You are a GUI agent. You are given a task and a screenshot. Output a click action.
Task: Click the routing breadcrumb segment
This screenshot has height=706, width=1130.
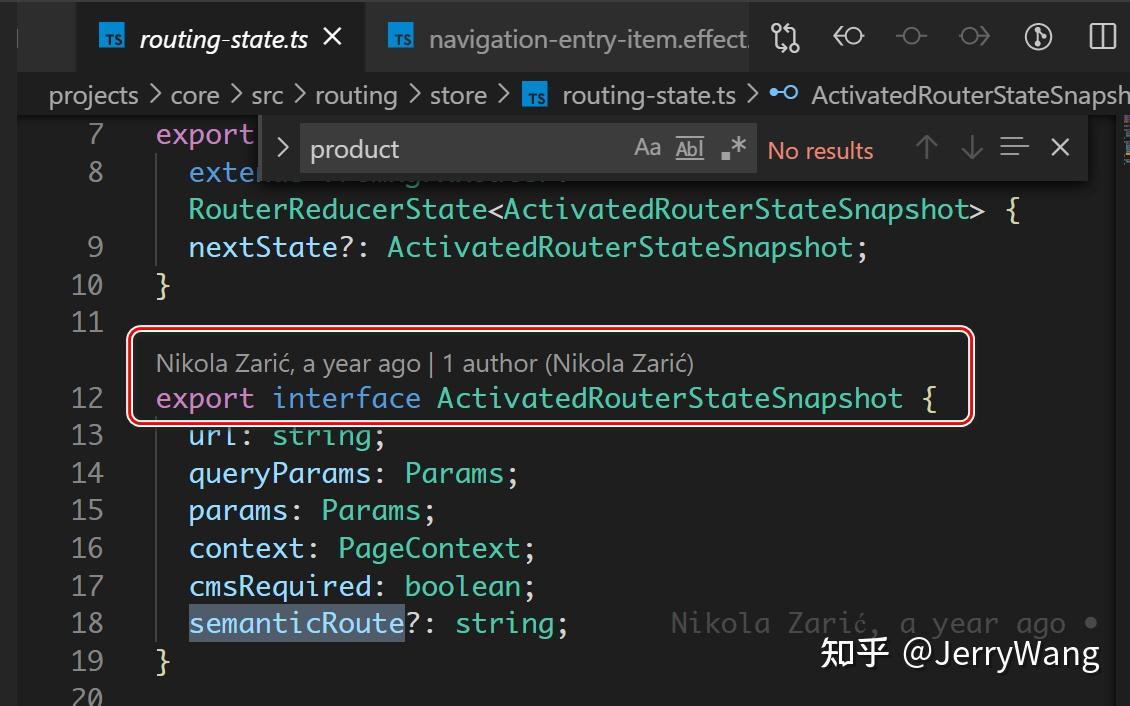coord(356,95)
